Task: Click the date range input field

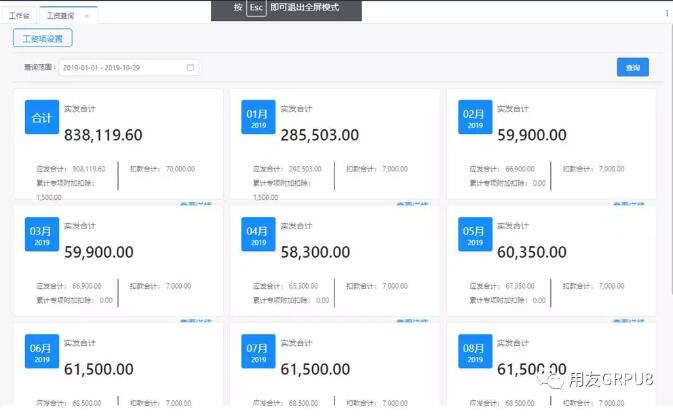Action: pyautogui.click(x=120, y=68)
